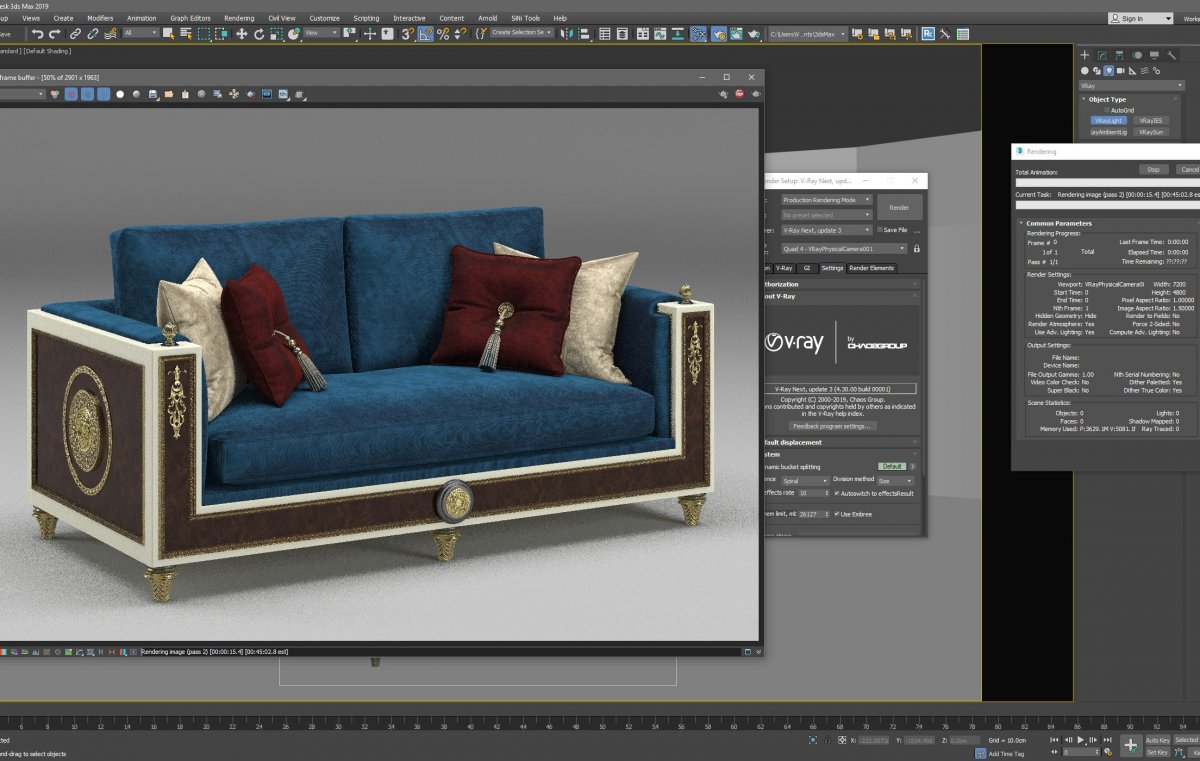Toggle the blue channel in frame buffer
Screen dimensions: 1200x761
click(x=103, y=94)
